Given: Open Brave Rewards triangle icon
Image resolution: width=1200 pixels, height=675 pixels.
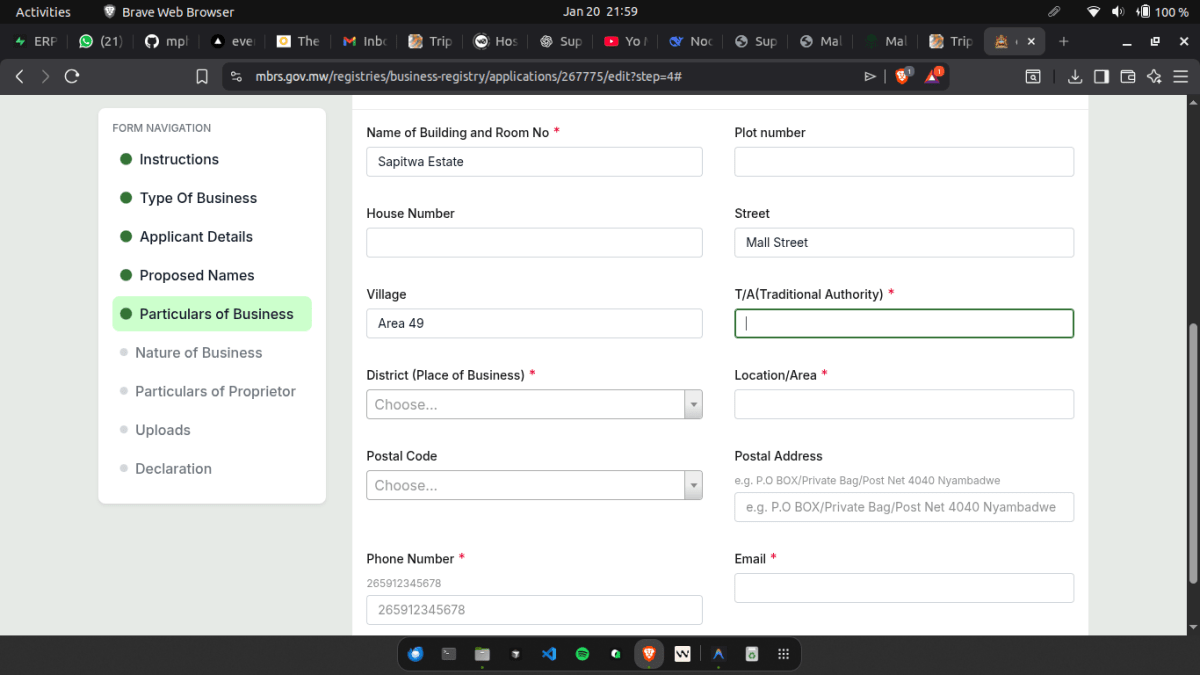Looking at the screenshot, I should 933,76.
